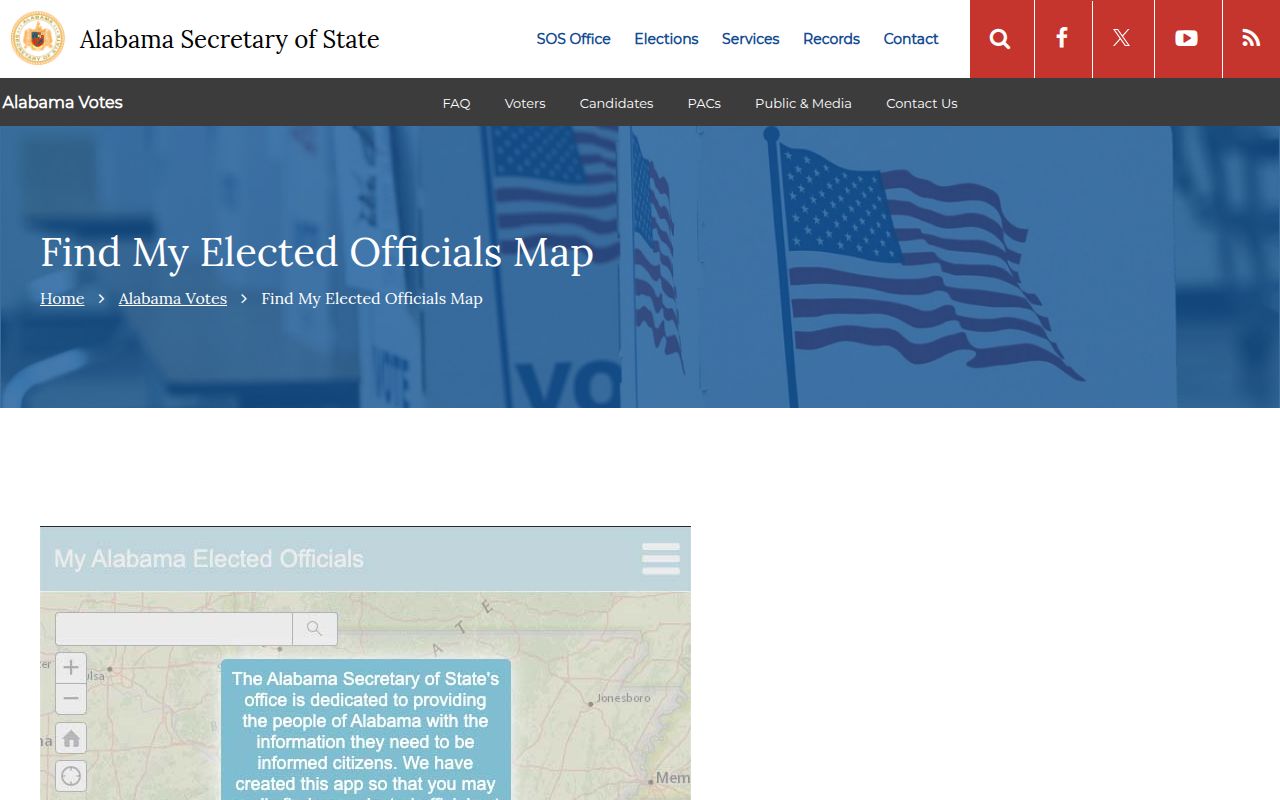Open the YouTube social icon
Screen dimensions: 1280x800
pyautogui.click(x=1187, y=39)
